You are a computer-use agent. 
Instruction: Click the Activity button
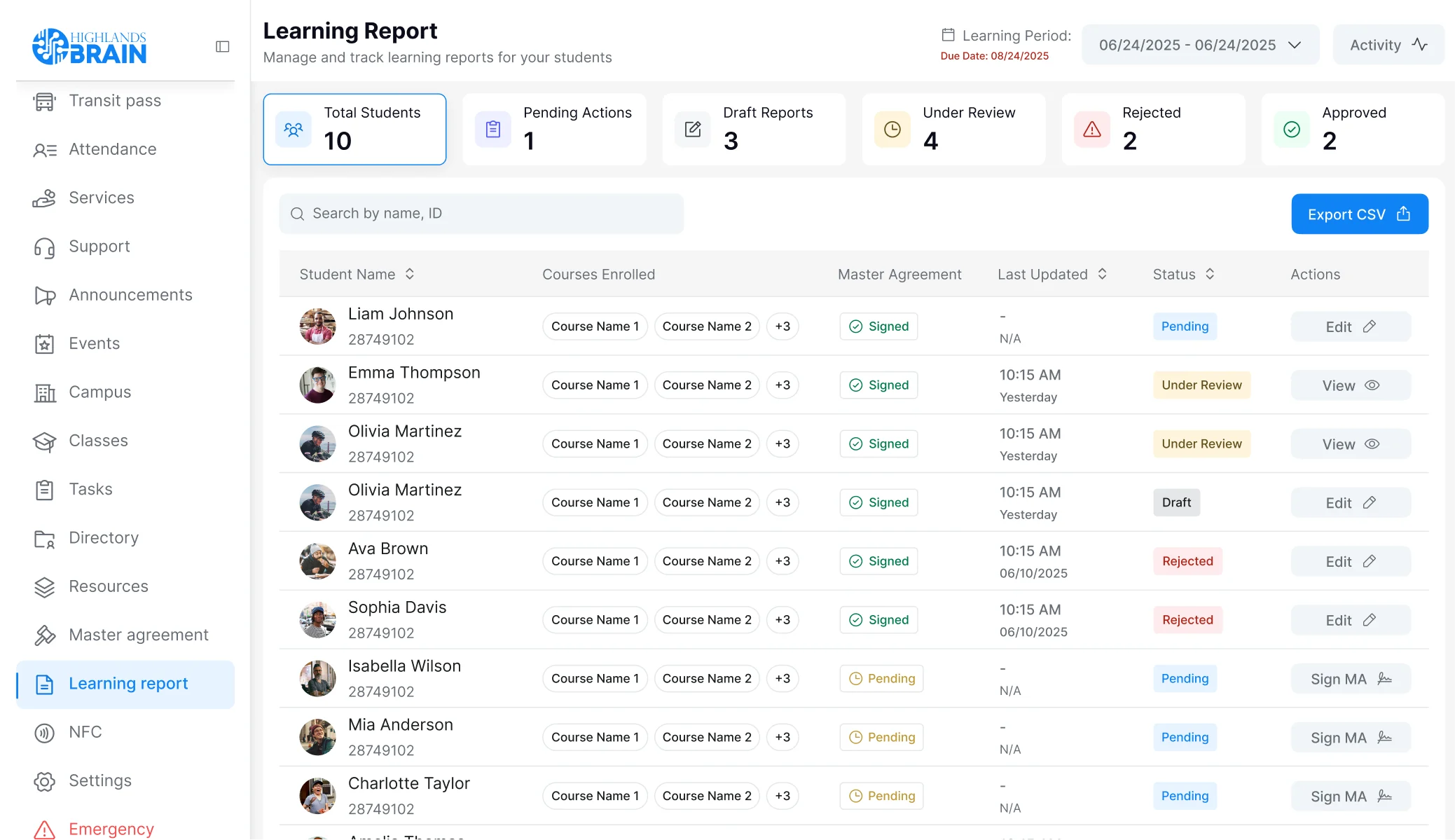pyautogui.click(x=1388, y=45)
